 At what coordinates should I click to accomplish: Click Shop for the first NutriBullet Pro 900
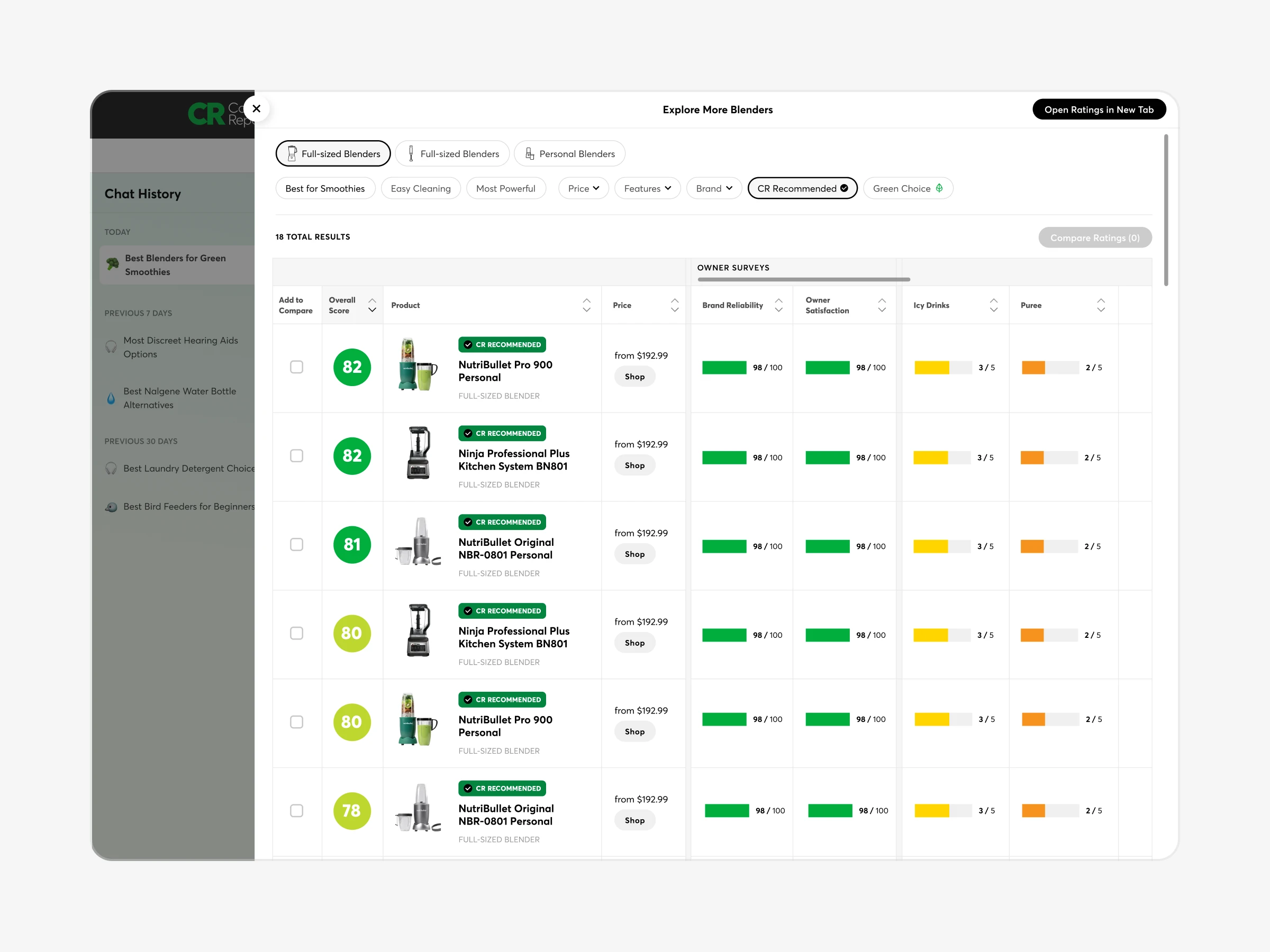tap(634, 377)
